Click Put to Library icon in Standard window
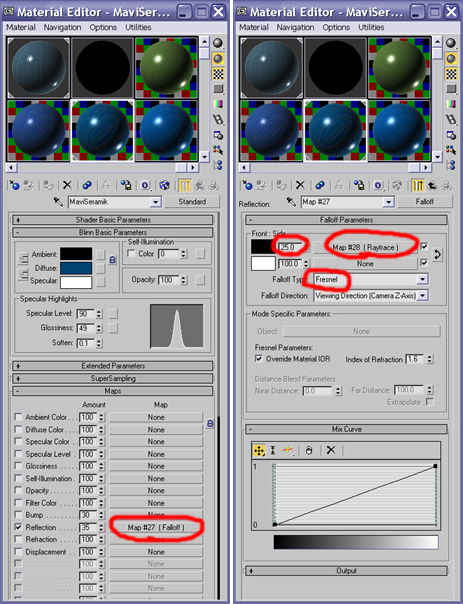The height and width of the screenshot is (604, 463). [126, 185]
